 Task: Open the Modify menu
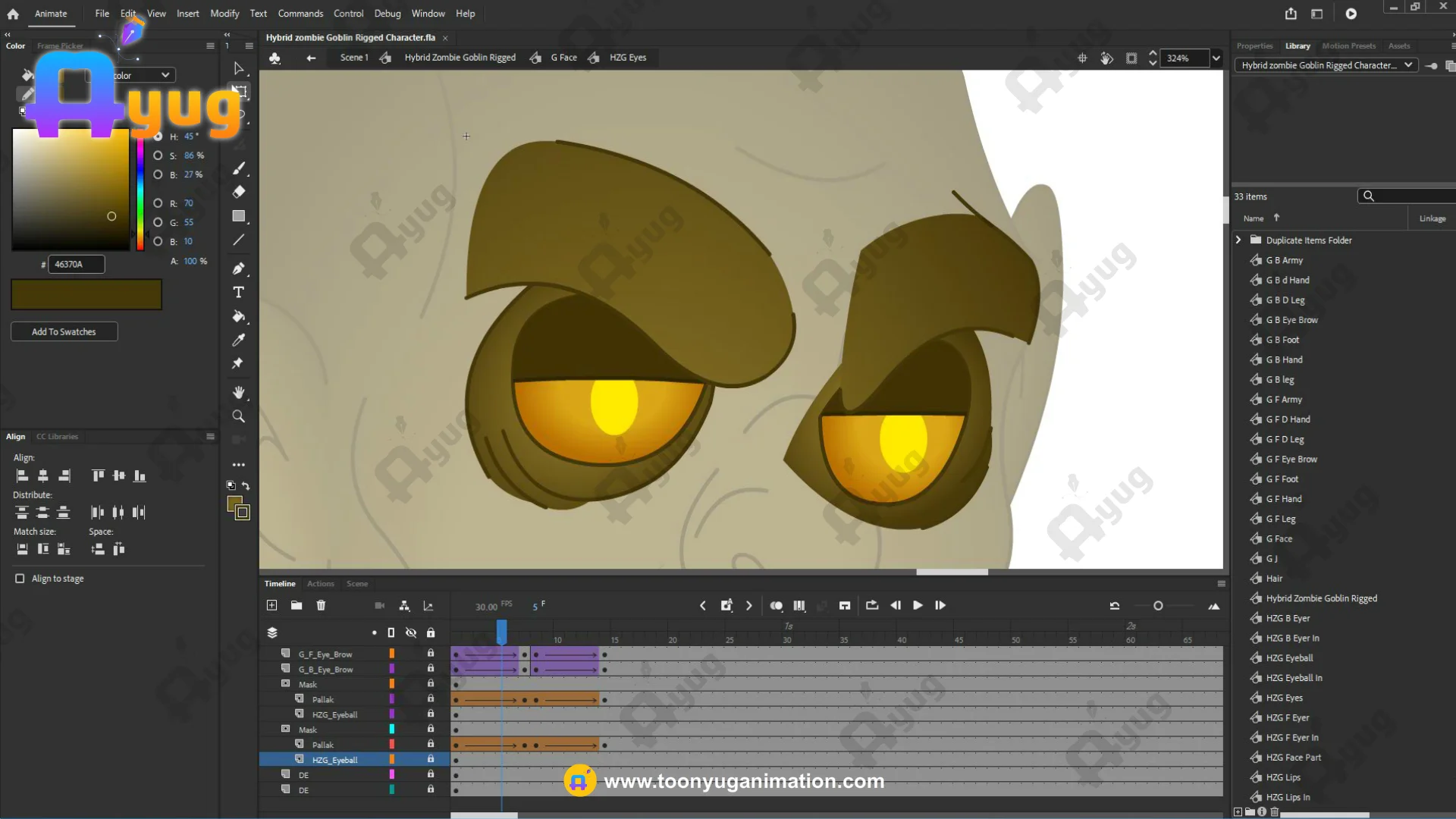[x=224, y=14]
